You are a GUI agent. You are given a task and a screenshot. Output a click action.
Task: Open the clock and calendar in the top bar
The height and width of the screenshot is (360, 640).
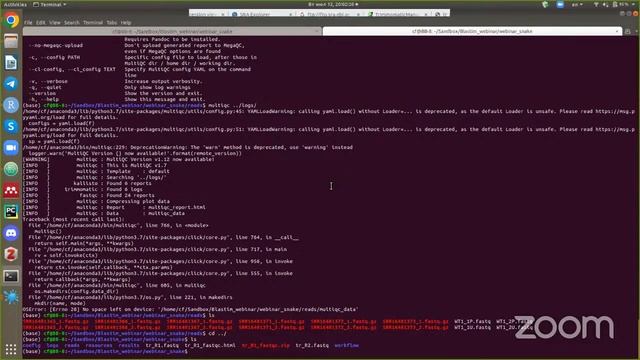pos(333,4)
